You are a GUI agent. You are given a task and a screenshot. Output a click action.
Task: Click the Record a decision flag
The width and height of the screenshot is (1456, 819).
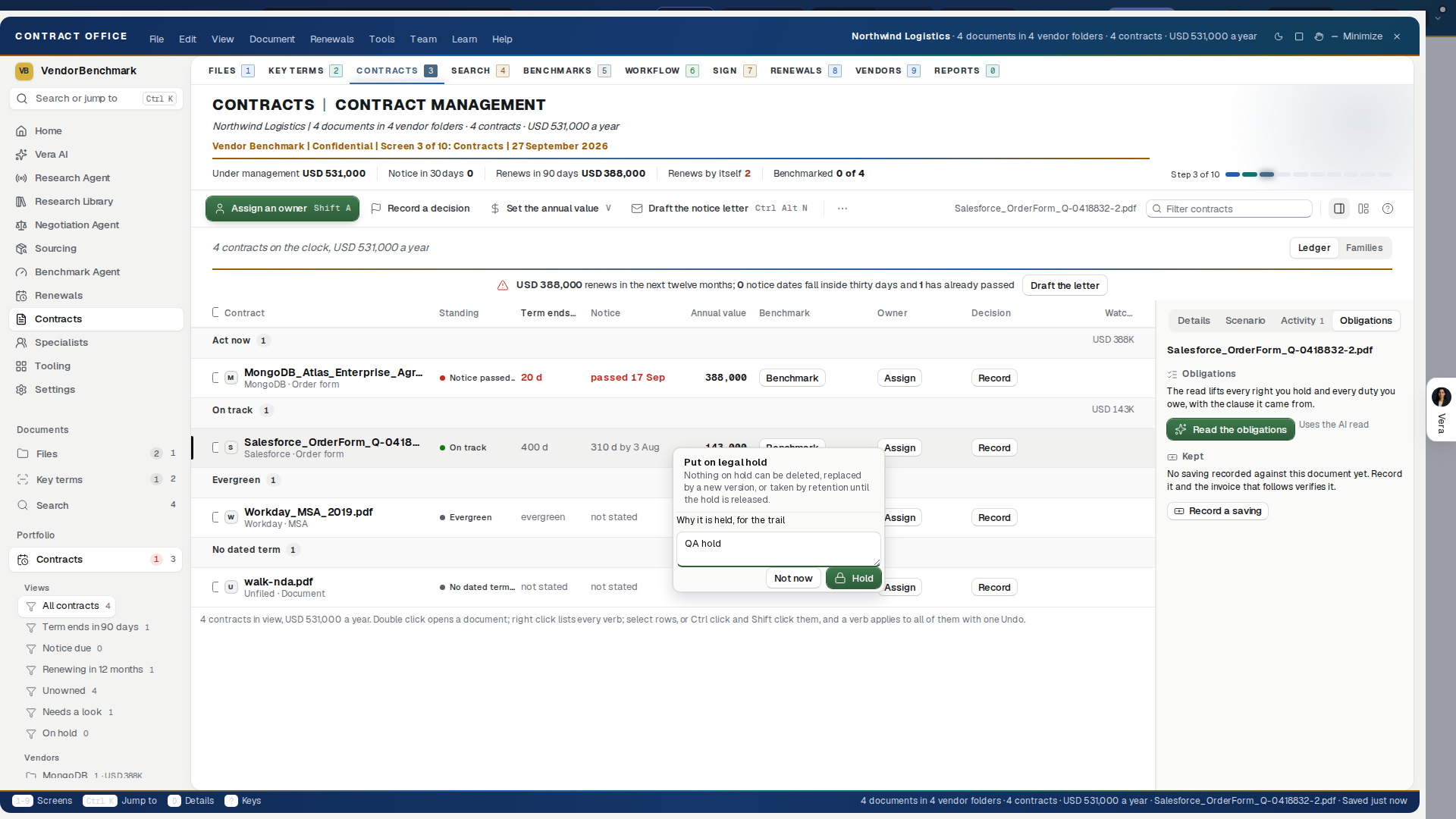[x=420, y=208]
